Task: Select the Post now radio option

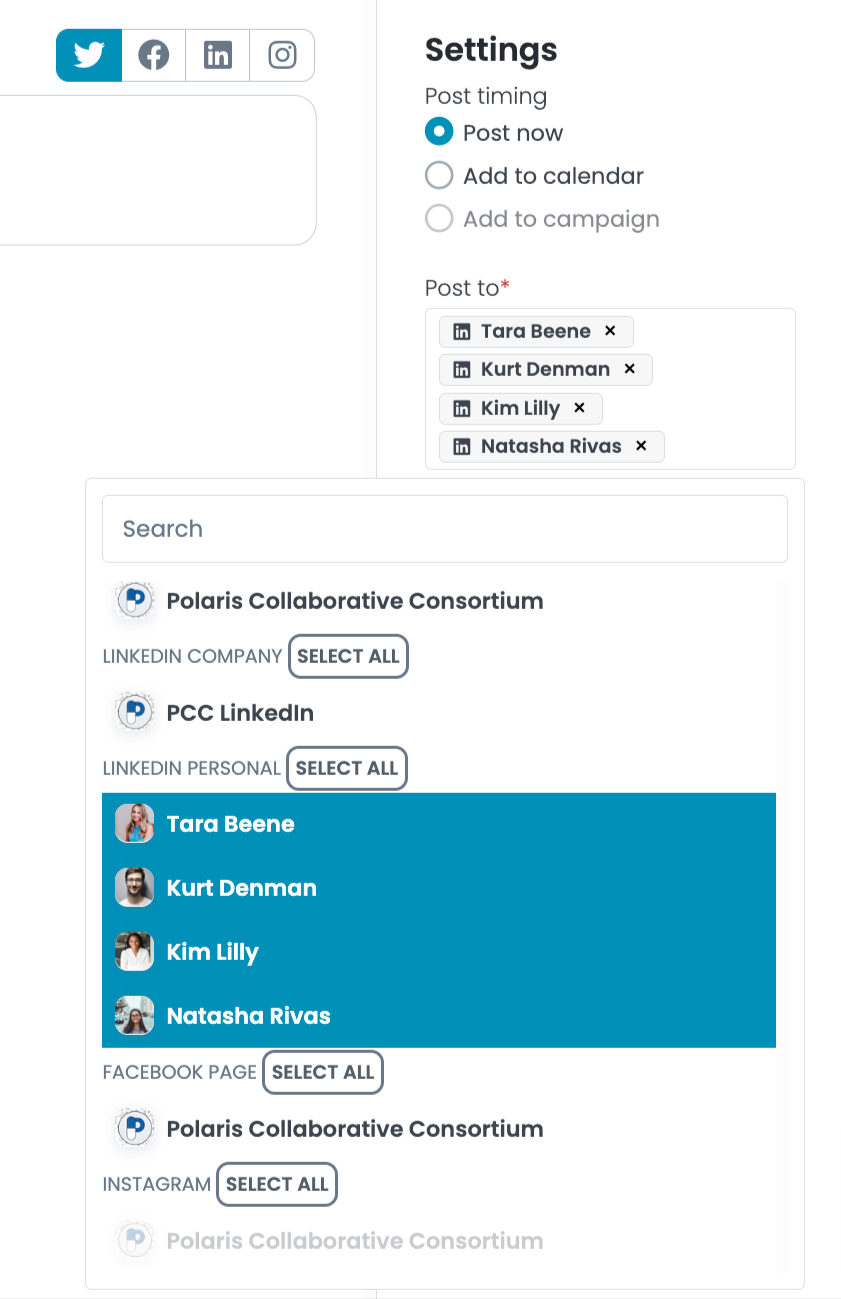Action: pos(439,132)
